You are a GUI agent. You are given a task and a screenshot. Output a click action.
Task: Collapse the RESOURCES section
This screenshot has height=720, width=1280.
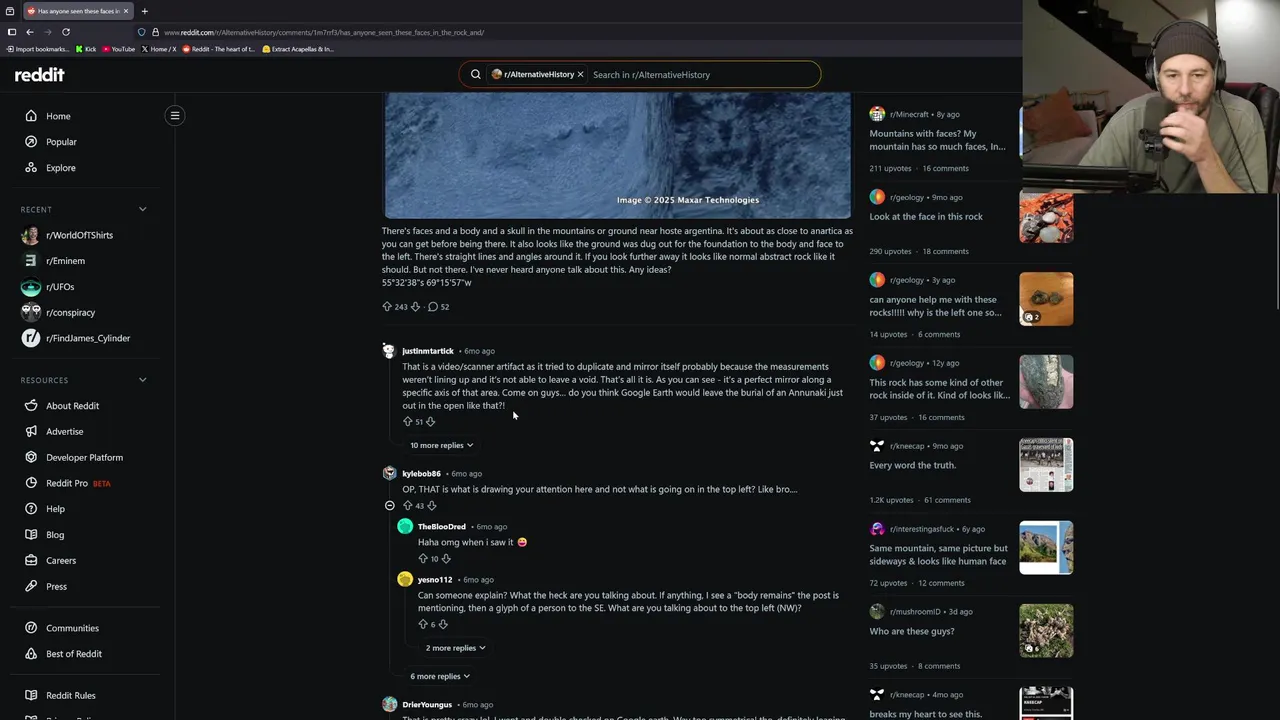pyautogui.click(x=142, y=380)
